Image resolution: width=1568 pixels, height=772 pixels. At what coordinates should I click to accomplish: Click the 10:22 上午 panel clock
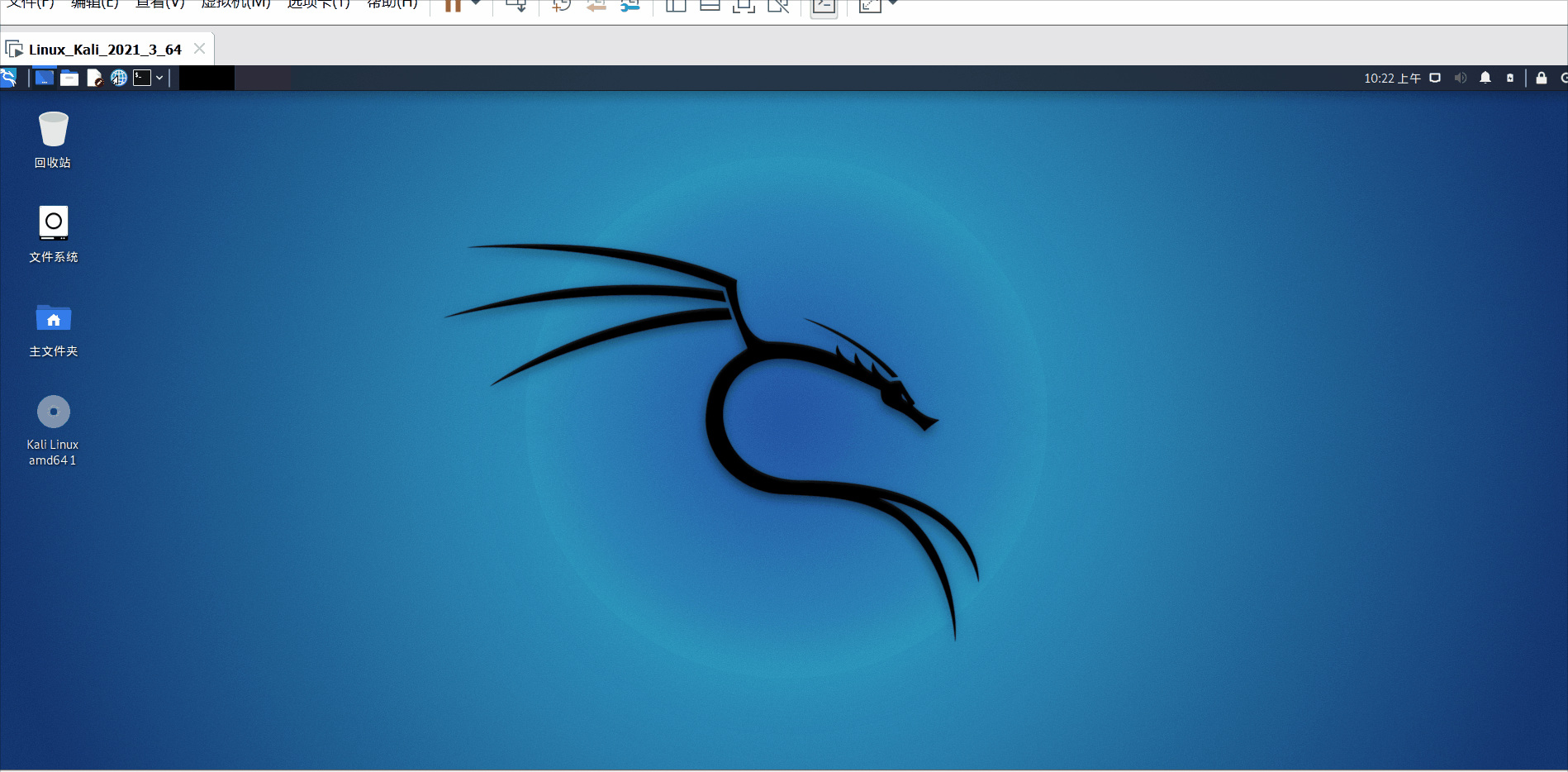pyautogui.click(x=1392, y=78)
